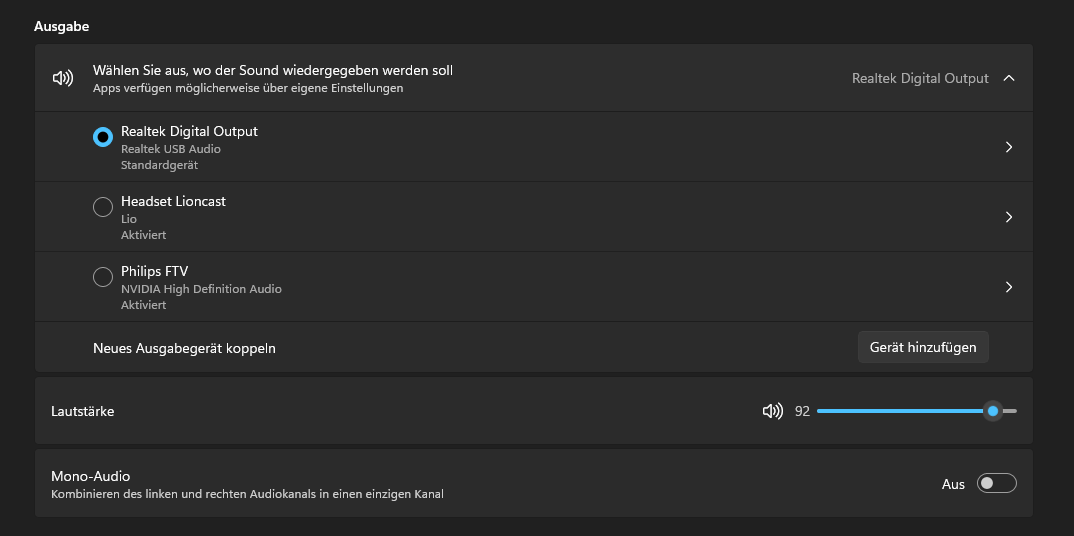This screenshot has width=1074, height=536.
Task: Click the volume slider thumb
Action: [992, 411]
